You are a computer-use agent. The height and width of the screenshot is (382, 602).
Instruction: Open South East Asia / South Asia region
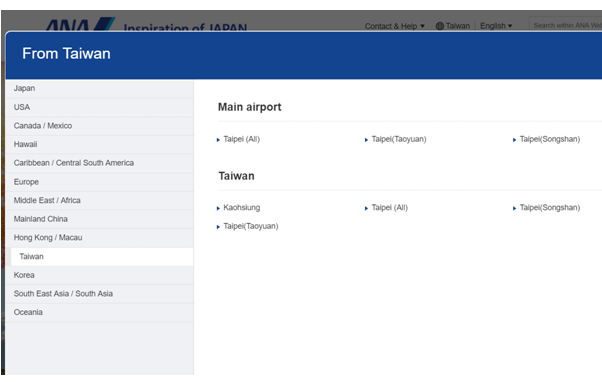click(x=99, y=294)
